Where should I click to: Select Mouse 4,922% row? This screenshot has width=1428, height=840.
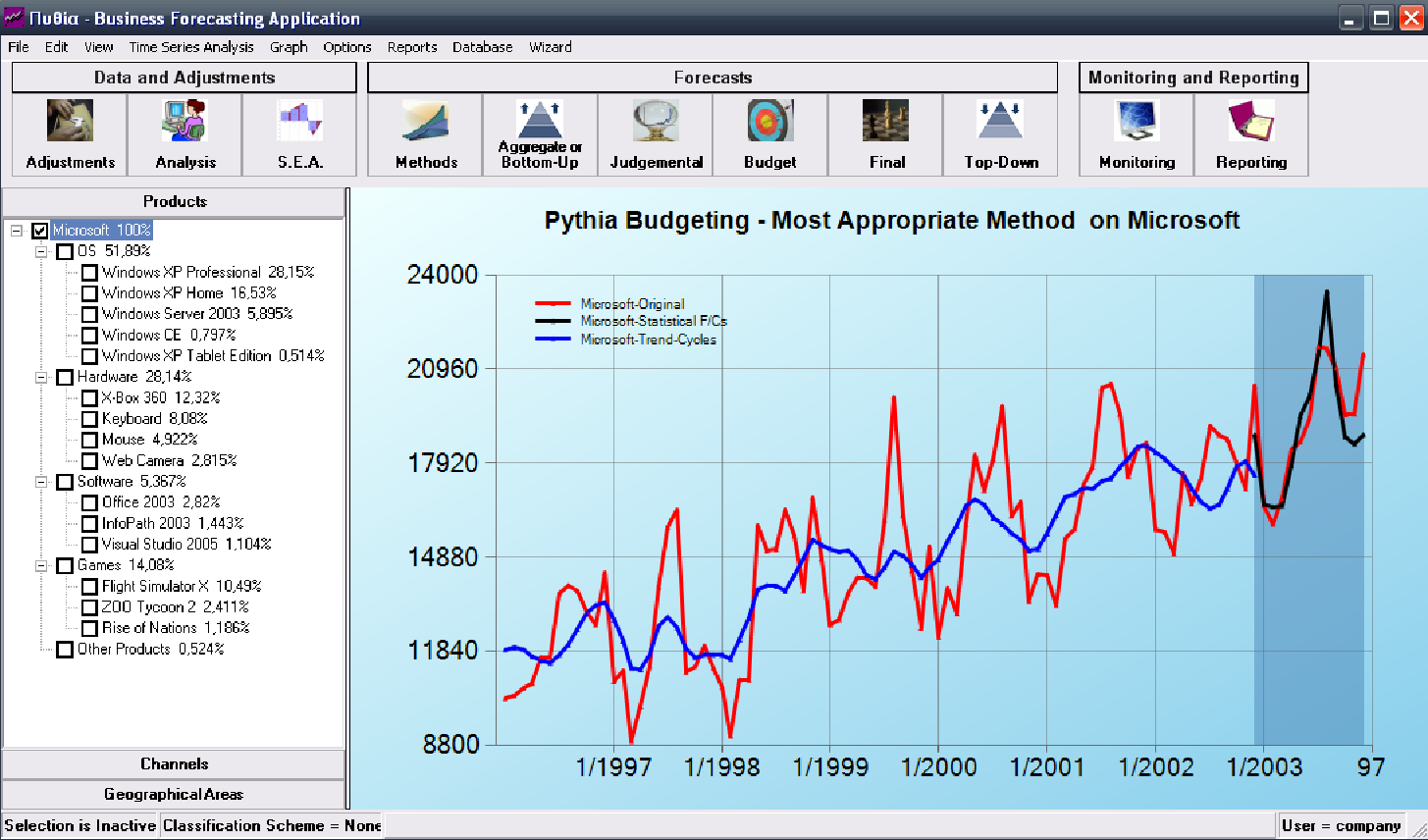tap(150, 440)
